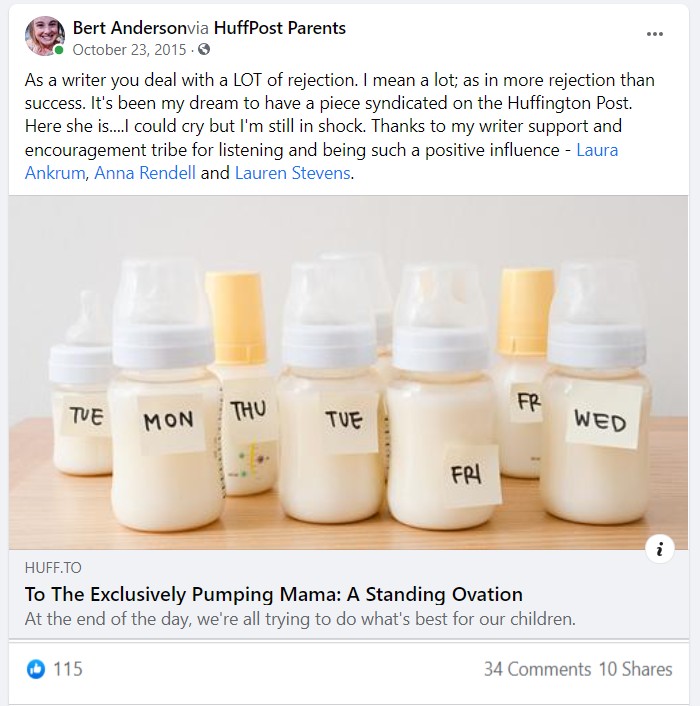Click the article description text
This screenshot has height=706, width=700.
click(300, 619)
